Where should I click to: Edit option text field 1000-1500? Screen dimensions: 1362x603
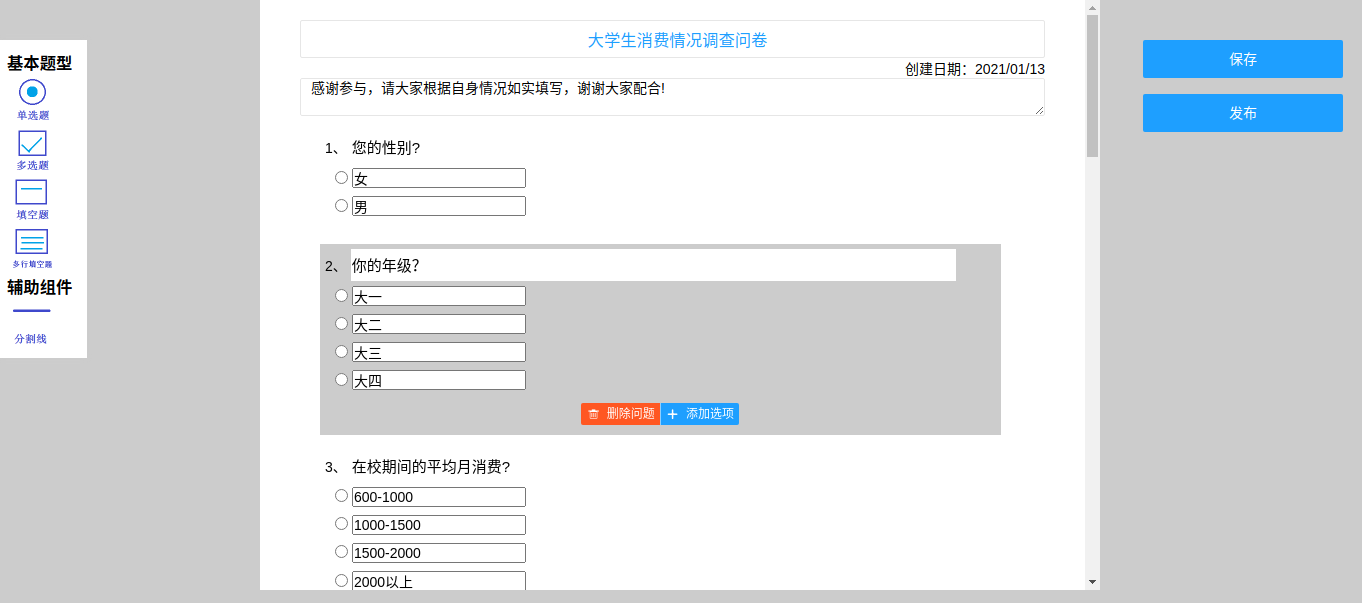click(x=439, y=525)
